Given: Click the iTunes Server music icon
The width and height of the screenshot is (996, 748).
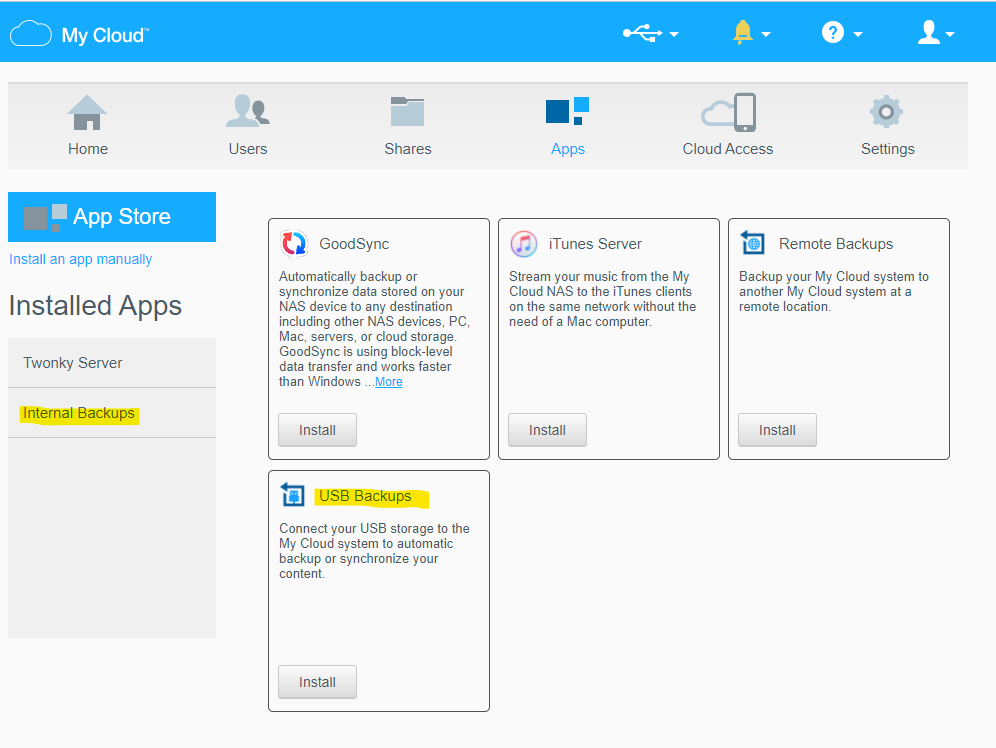Looking at the screenshot, I should click(x=523, y=244).
